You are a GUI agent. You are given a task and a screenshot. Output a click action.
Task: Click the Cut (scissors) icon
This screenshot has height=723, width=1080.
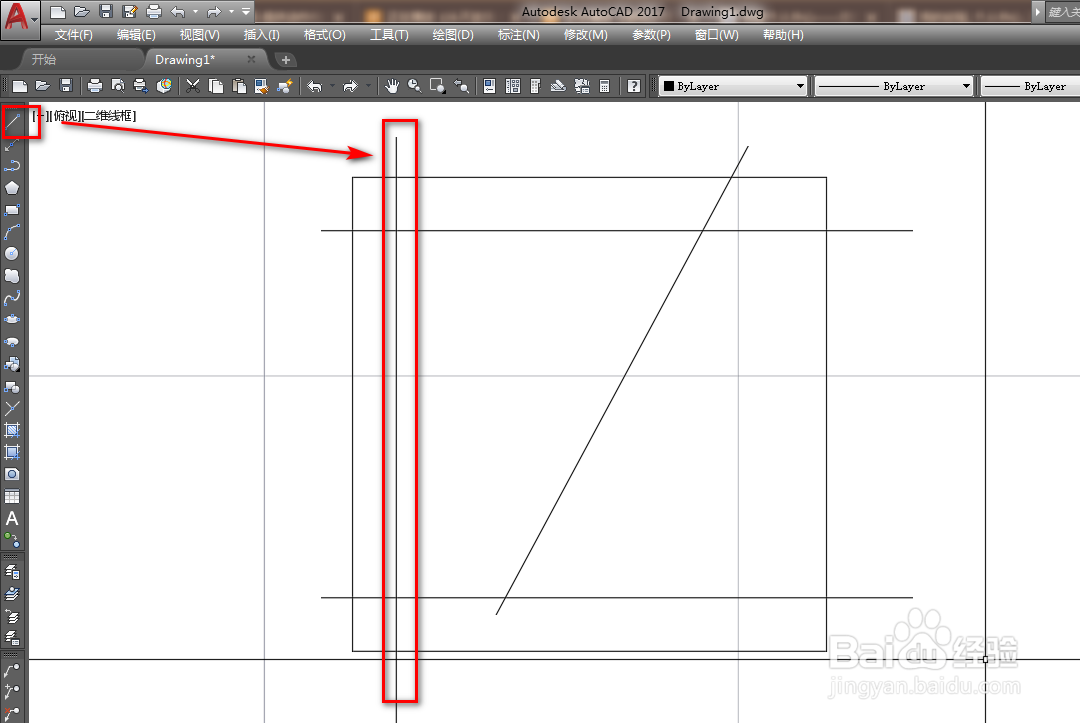pyautogui.click(x=193, y=86)
